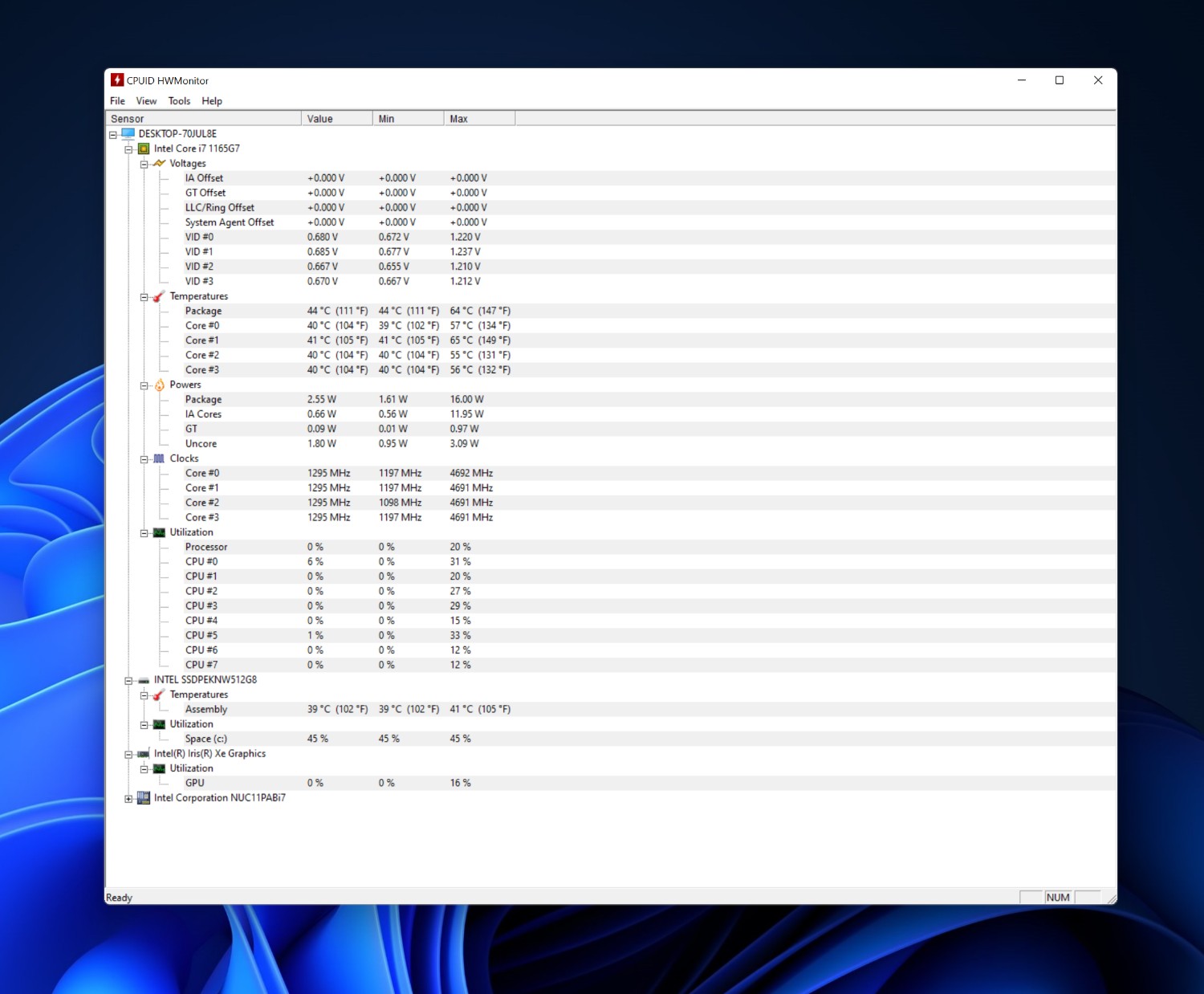Open the Tools menu
Viewport: 1204px width, 994px height.
click(x=179, y=101)
